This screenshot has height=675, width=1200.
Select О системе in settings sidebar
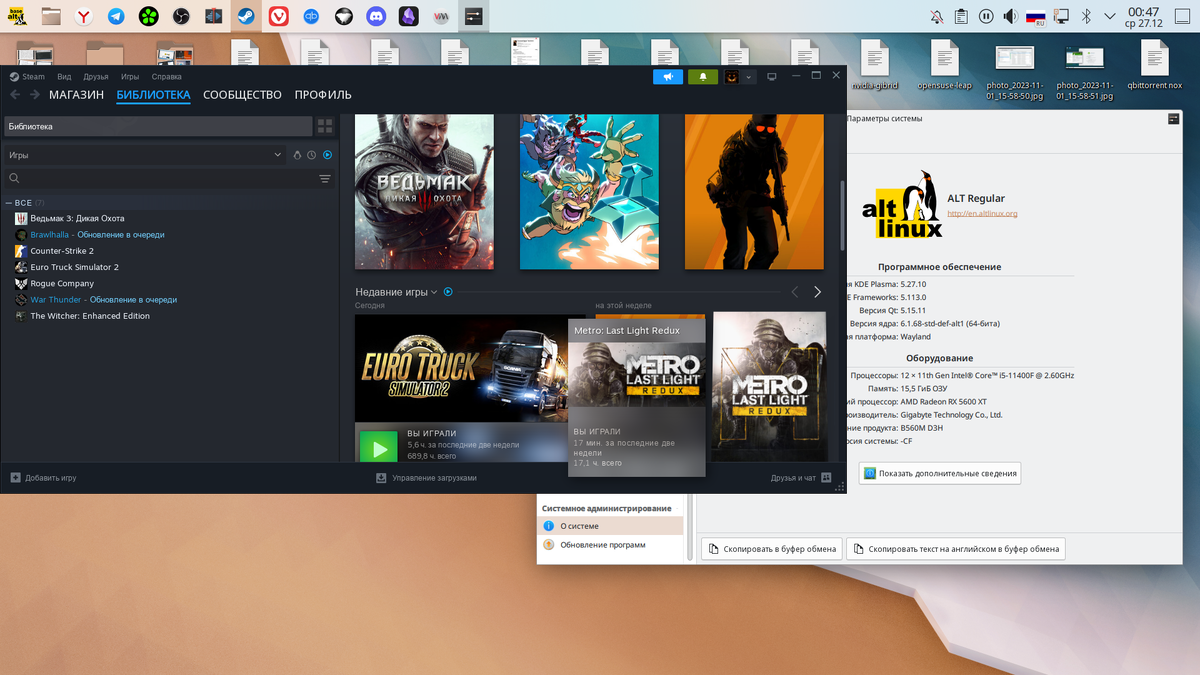pos(611,525)
